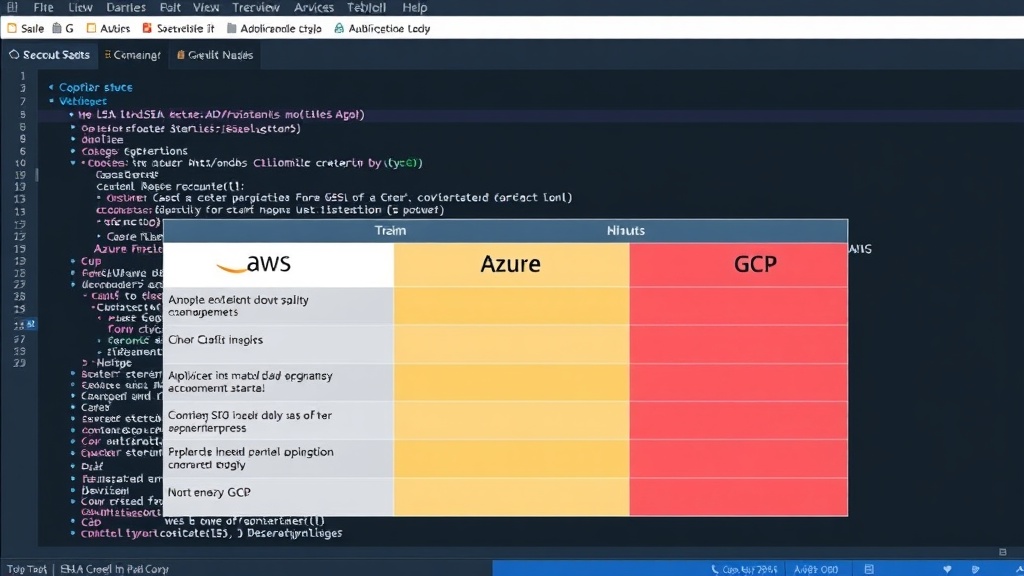Click the green Aubliceticie Lcdy icon
1024x576 pixels.
[x=339, y=28]
